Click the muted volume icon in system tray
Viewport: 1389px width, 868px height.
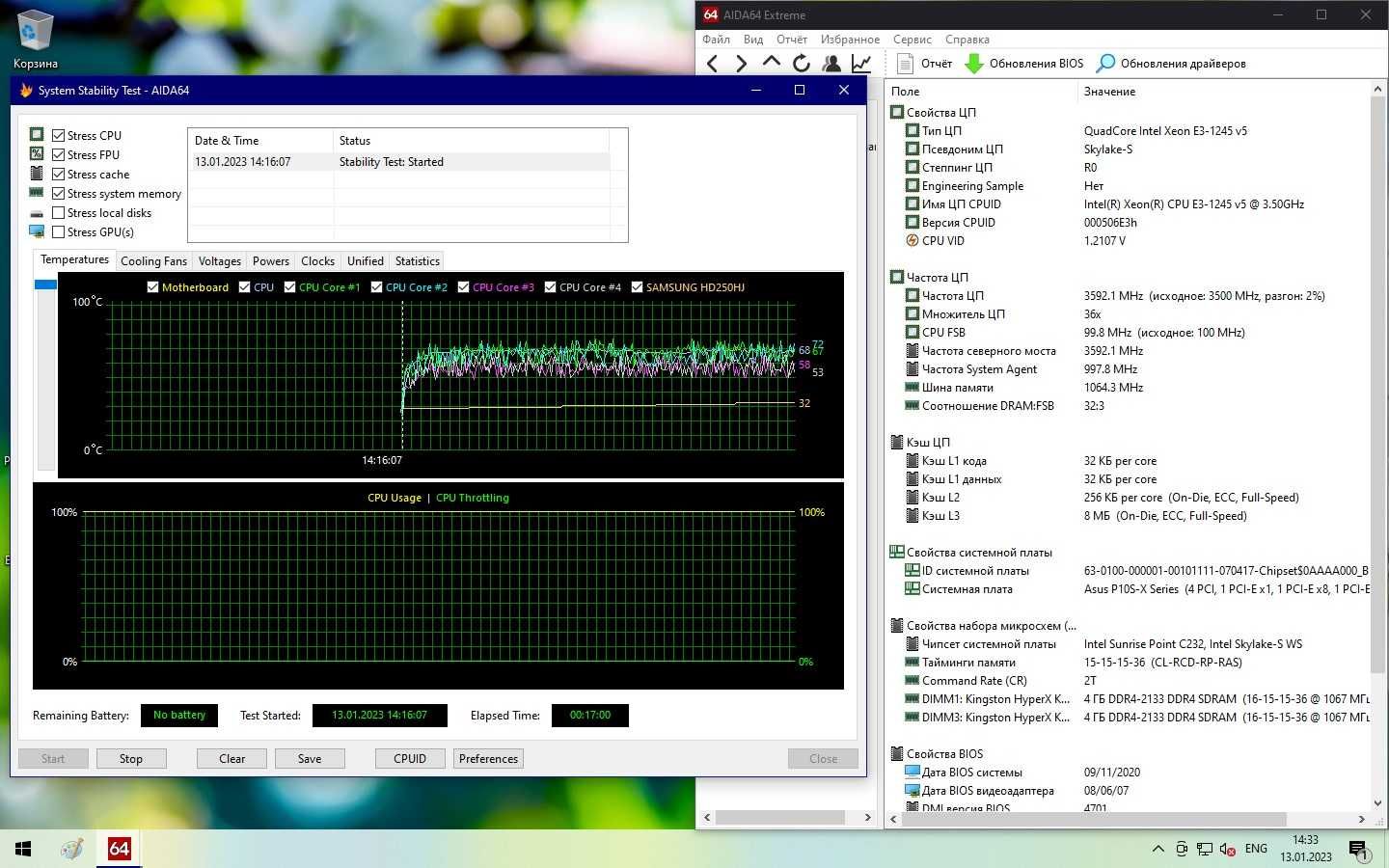(x=1228, y=849)
